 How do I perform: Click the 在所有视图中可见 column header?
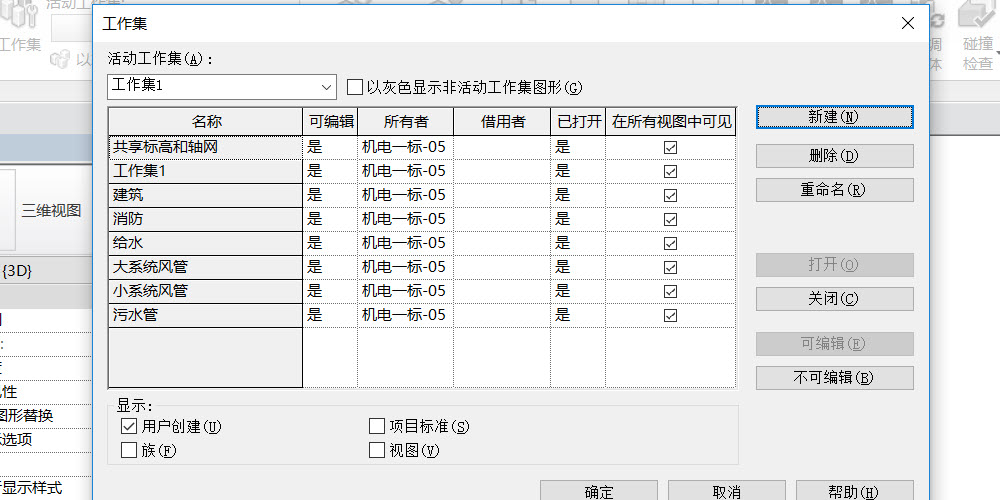[x=671, y=122]
